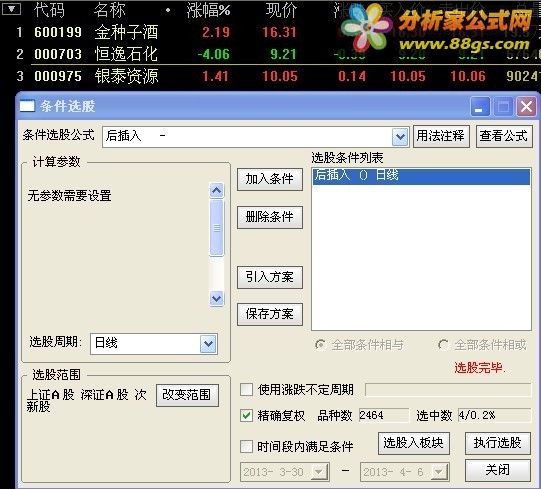541x489 pixels.
Task: Click parameter panel scroll up arrow
Action: click(217, 190)
